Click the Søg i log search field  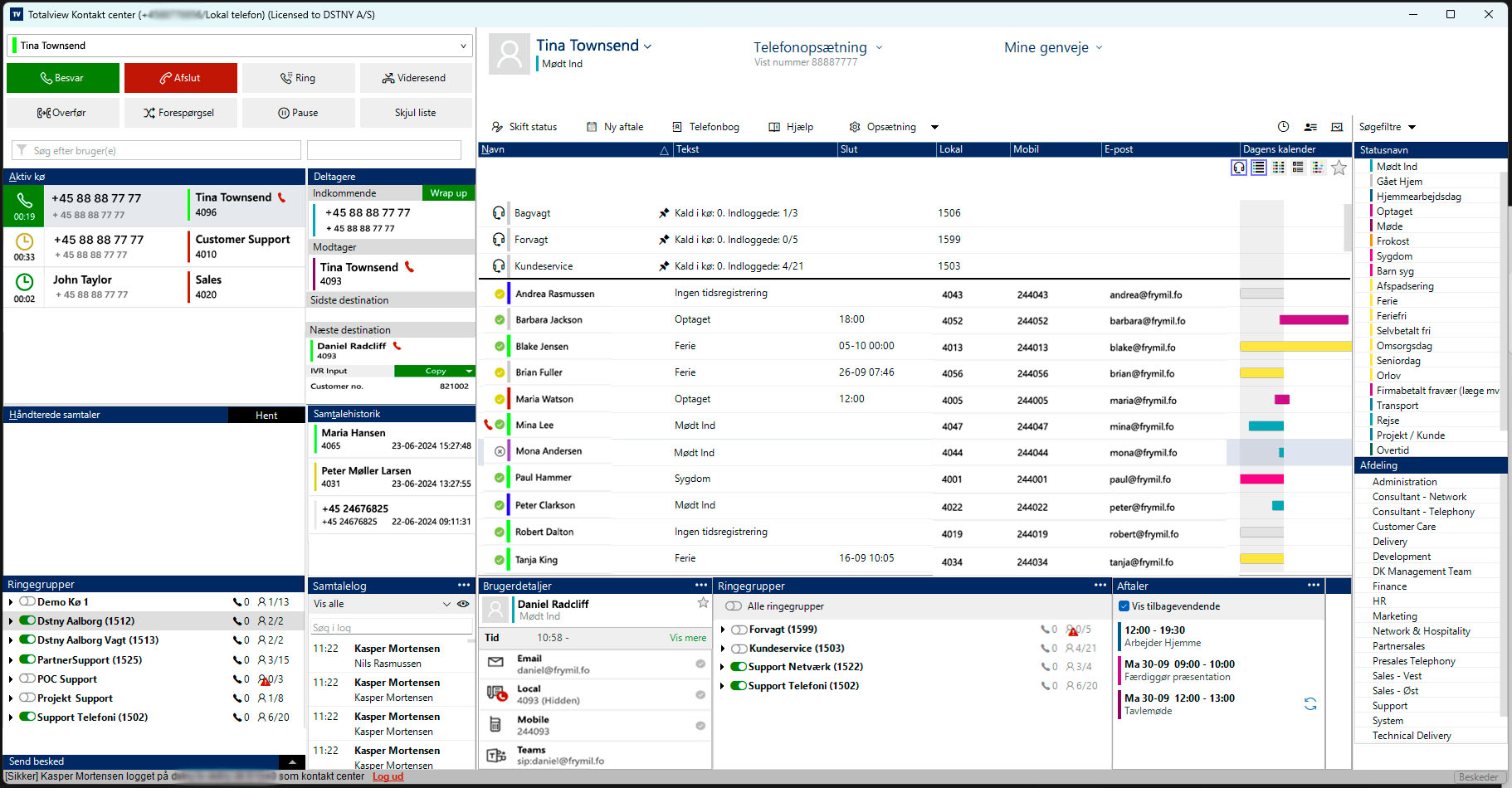click(391, 628)
